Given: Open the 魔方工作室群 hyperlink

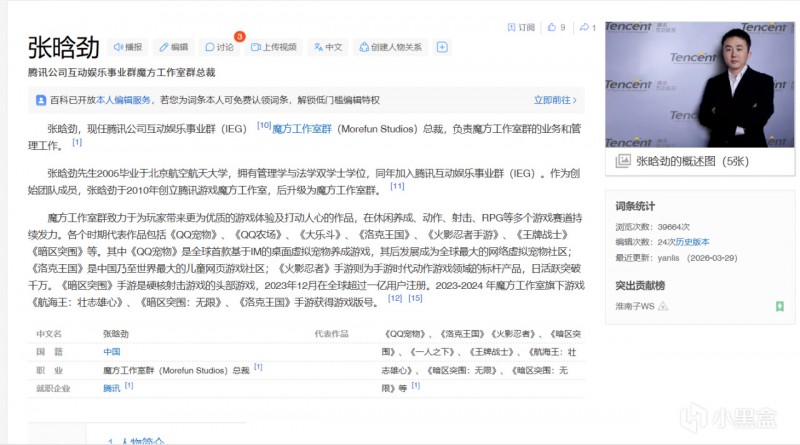Looking at the screenshot, I should (x=302, y=129).
